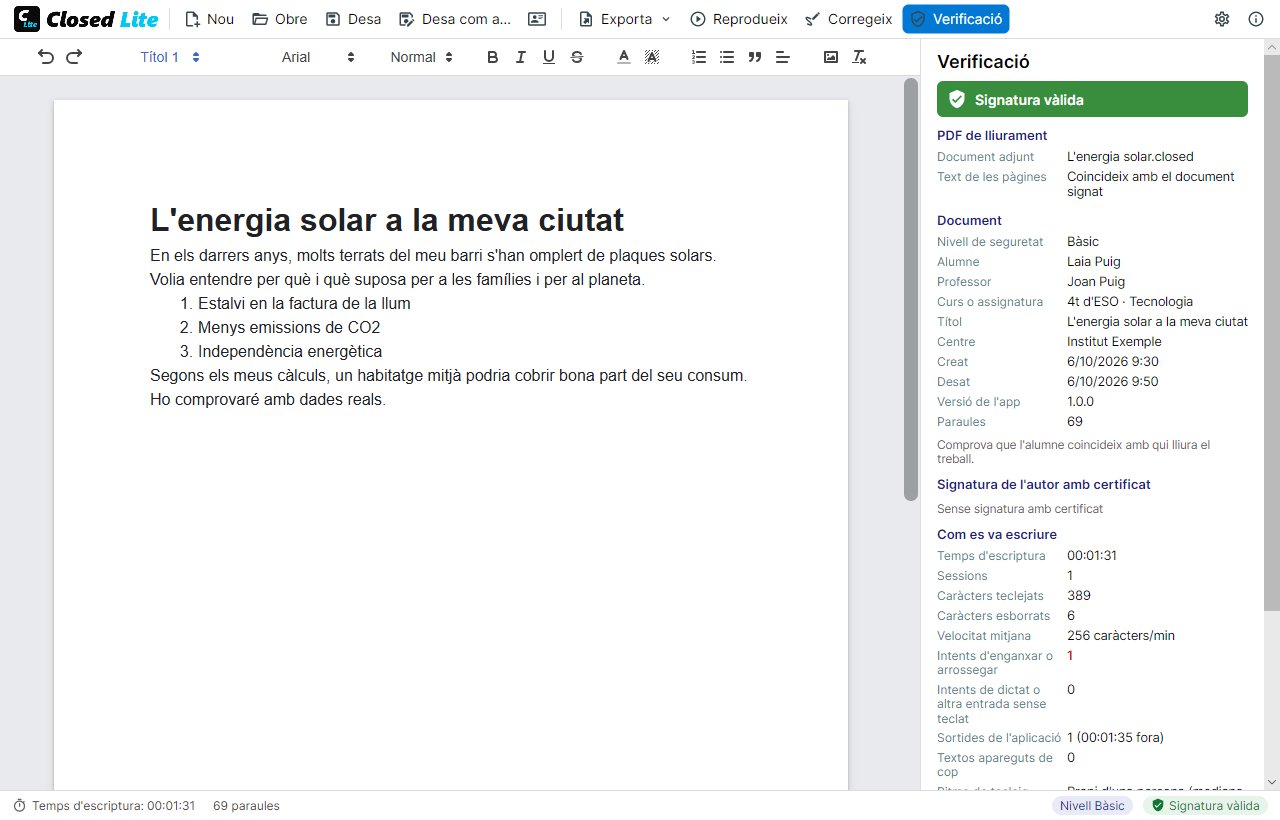Viewport: 1280px width, 820px height.
Task: Click the Nivell Bàsic status badge
Action: 1092,805
